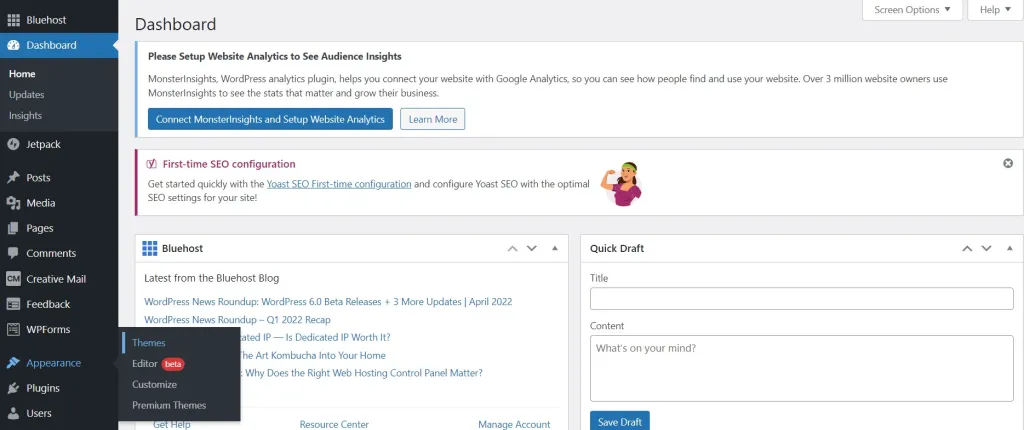1024x430 pixels.
Task: Open the Help dropdown tab
Action: 995,10
